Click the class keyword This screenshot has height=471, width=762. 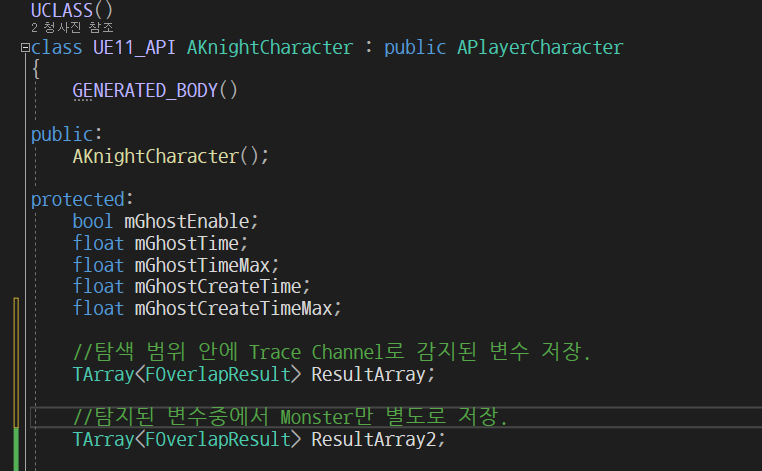(x=56, y=48)
